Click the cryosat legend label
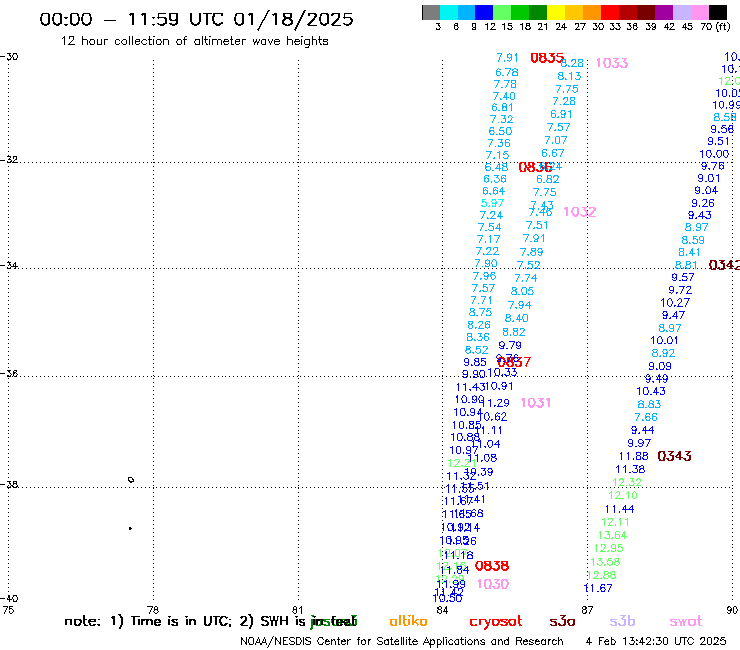 click(x=496, y=622)
